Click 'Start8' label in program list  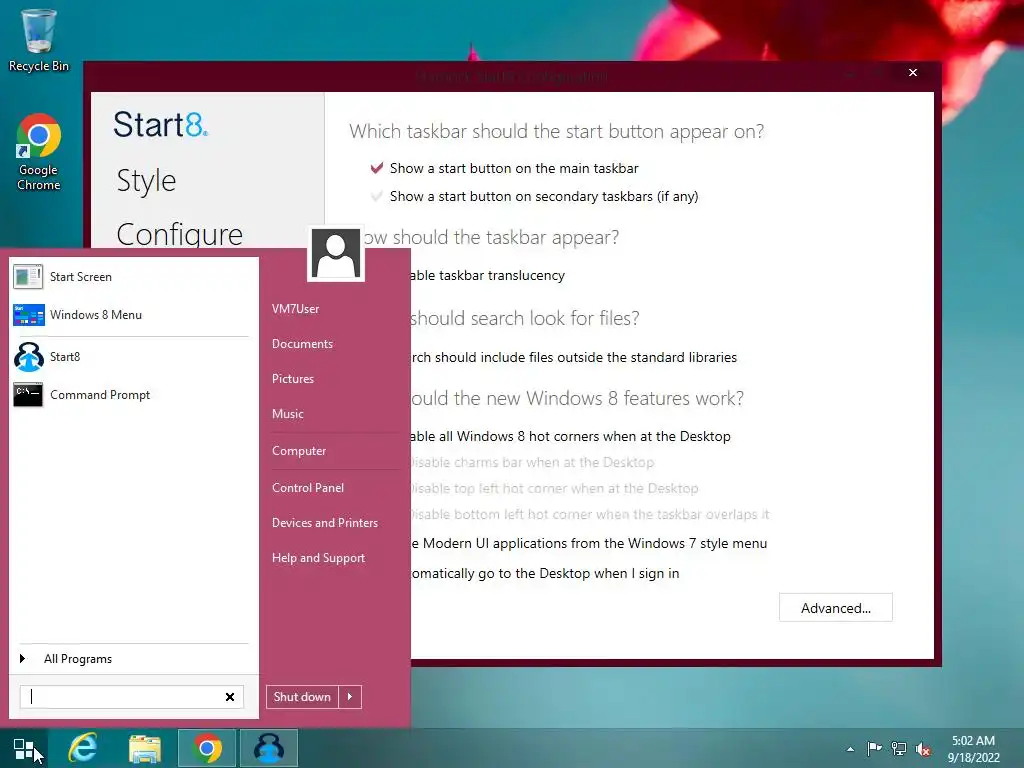65,357
